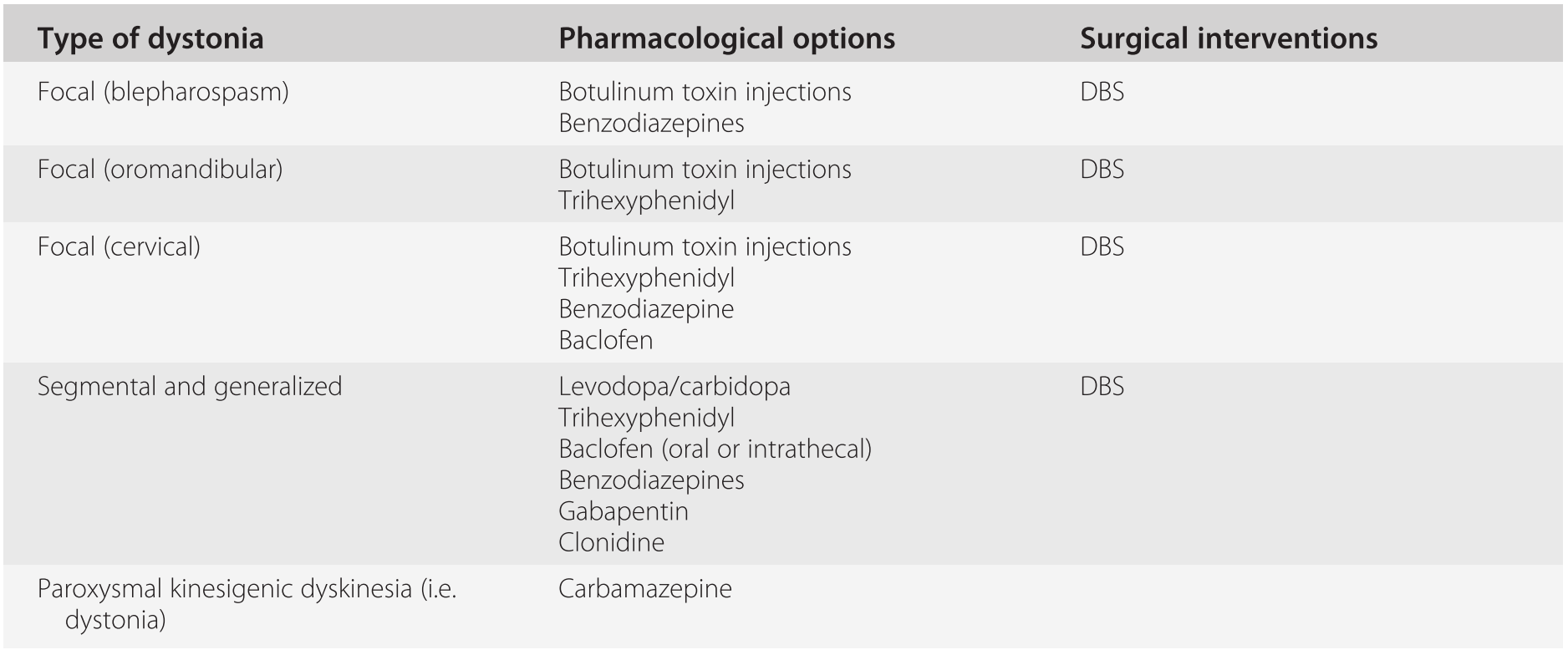Click the "Segmental and generalized" row label
Image resolution: width=1568 pixels, height=655 pixels.
coord(190,387)
